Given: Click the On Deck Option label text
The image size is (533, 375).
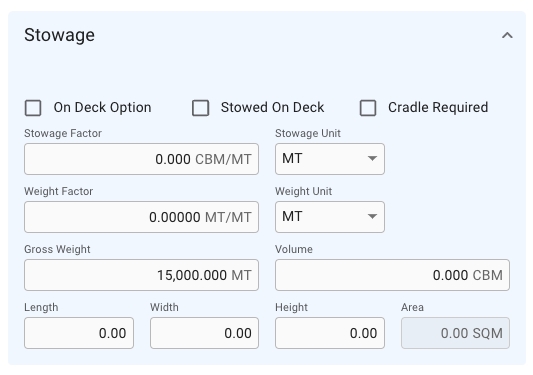Looking at the screenshot, I should (x=102, y=107).
